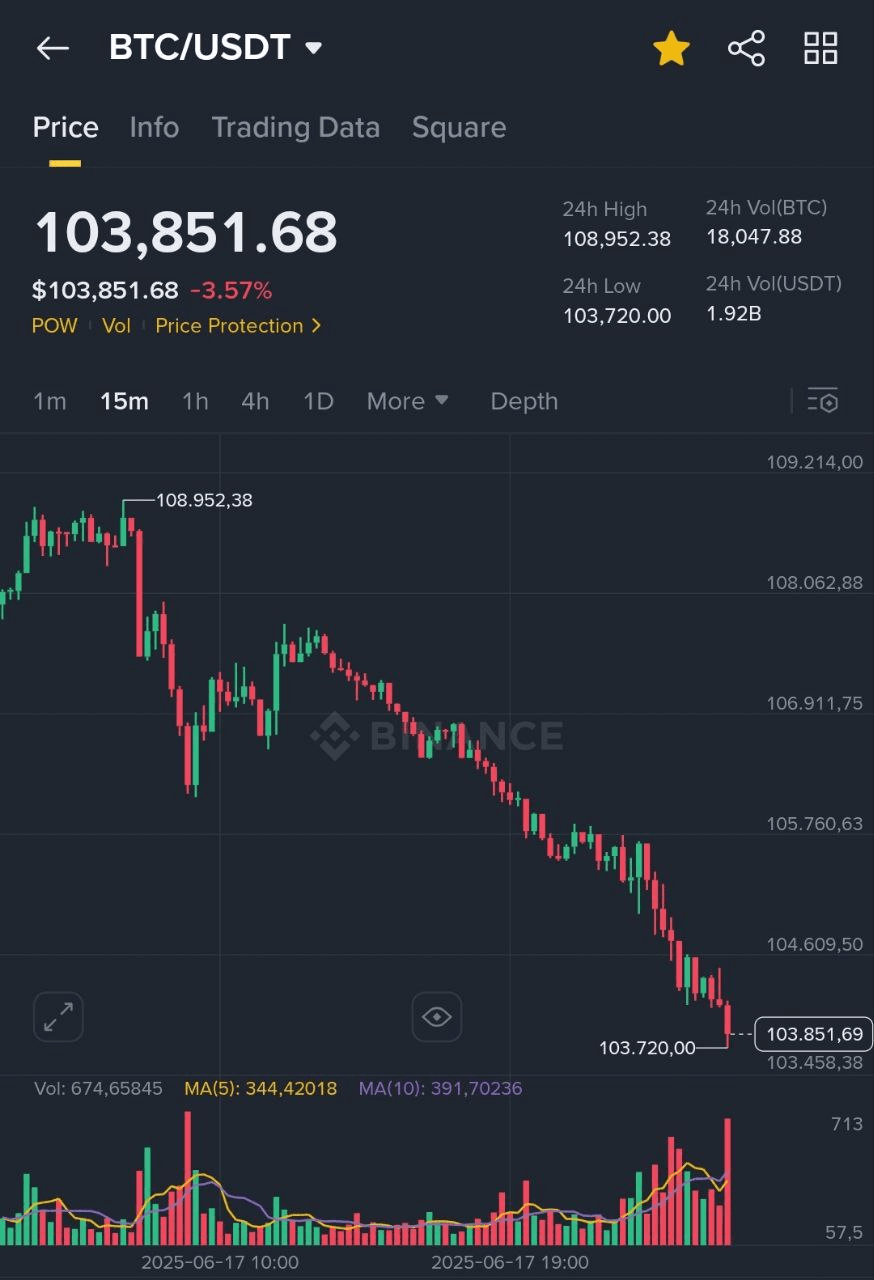Select the 4h chart interval
This screenshot has width=874, height=1280.
click(255, 401)
